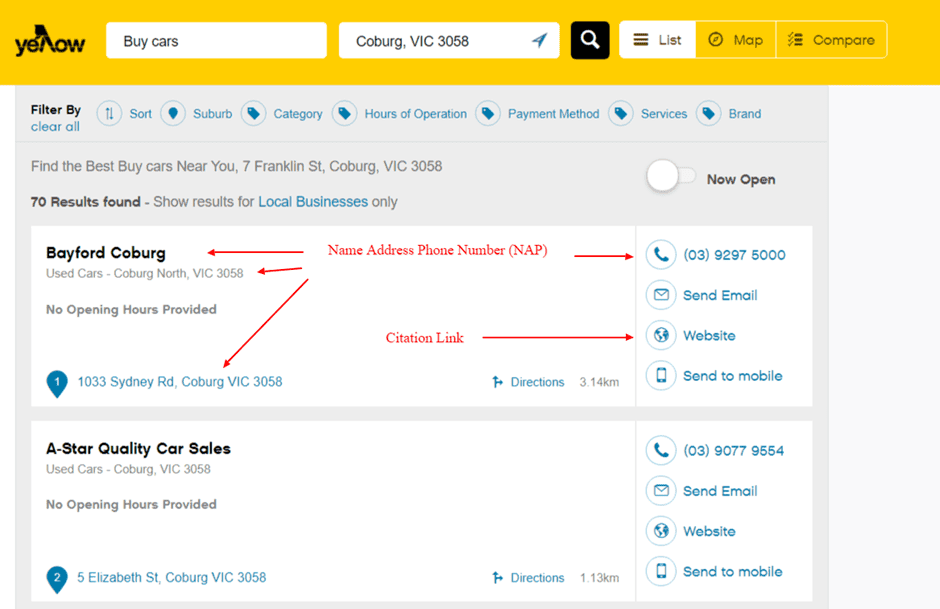Click the clear all filters link
The image size is (940, 609).
coord(55,127)
